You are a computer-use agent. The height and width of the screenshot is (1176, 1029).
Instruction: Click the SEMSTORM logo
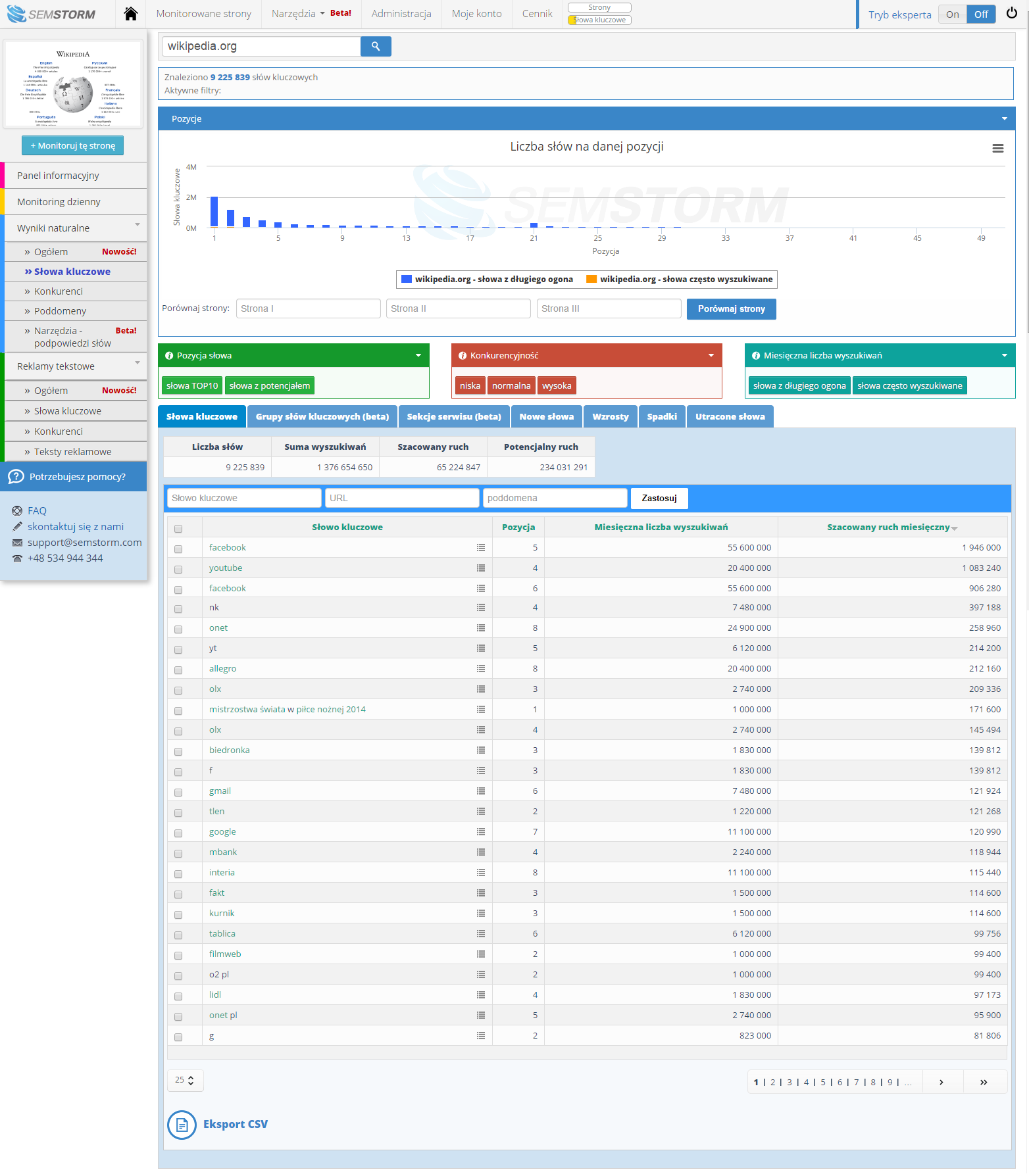tap(51, 14)
